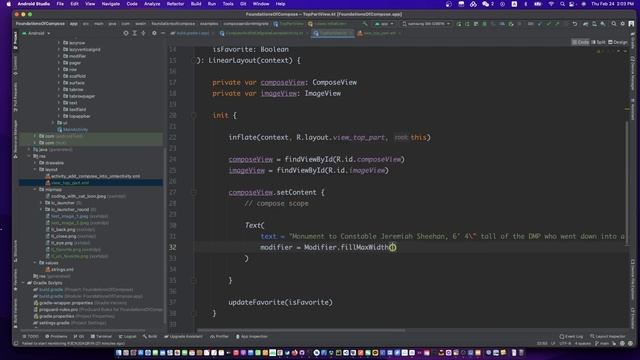Open the samsung device selector dropdown
Image resolution: width=640 pixels, height=360 pixels.
(426, 24)
